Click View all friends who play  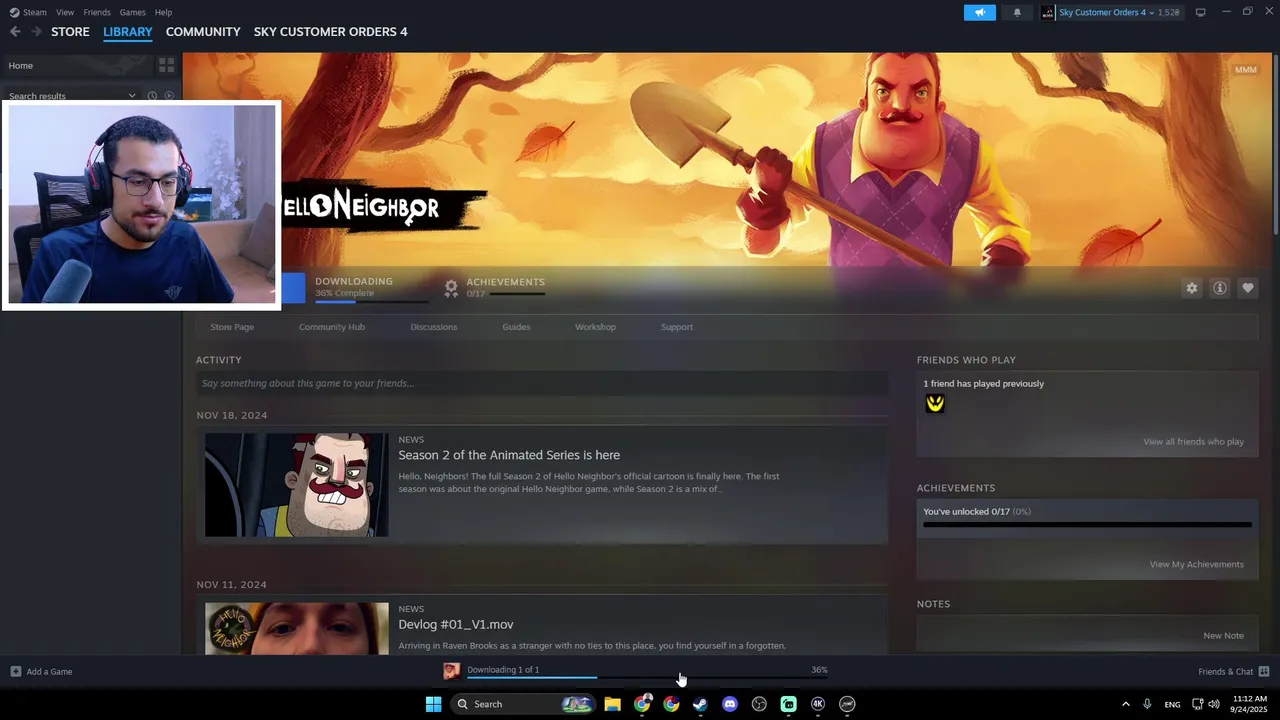tap(1193, 442)
